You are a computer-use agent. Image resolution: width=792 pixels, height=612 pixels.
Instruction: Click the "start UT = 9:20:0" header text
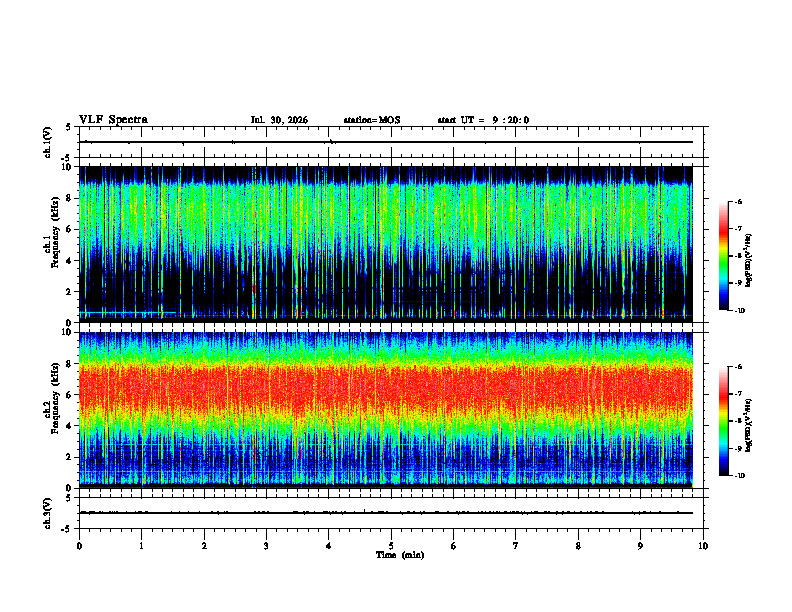pyautogui.click(x=483, y=120)
